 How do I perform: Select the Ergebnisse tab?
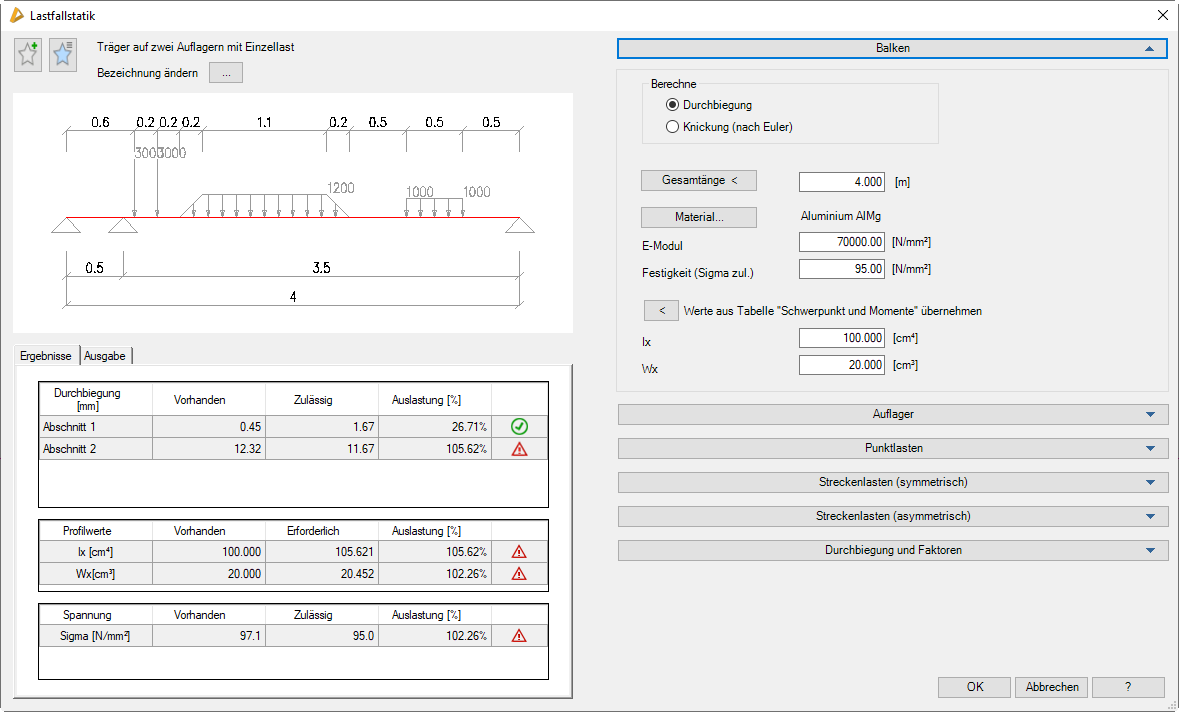46,356
